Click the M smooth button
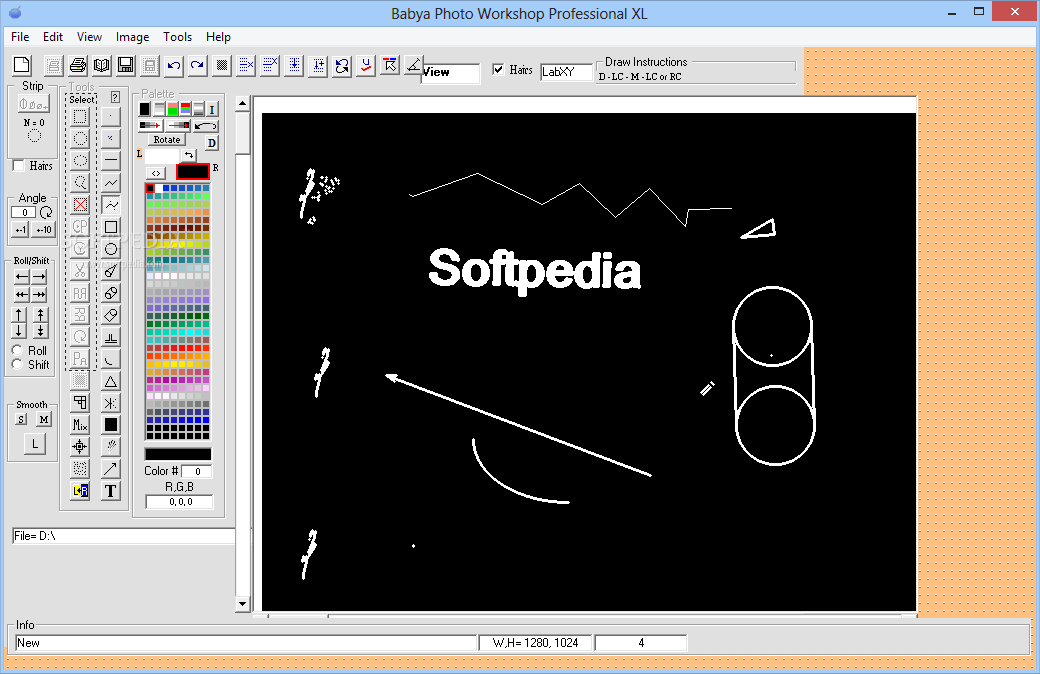Screen dimensions: 1040x674 pos(44,419)
